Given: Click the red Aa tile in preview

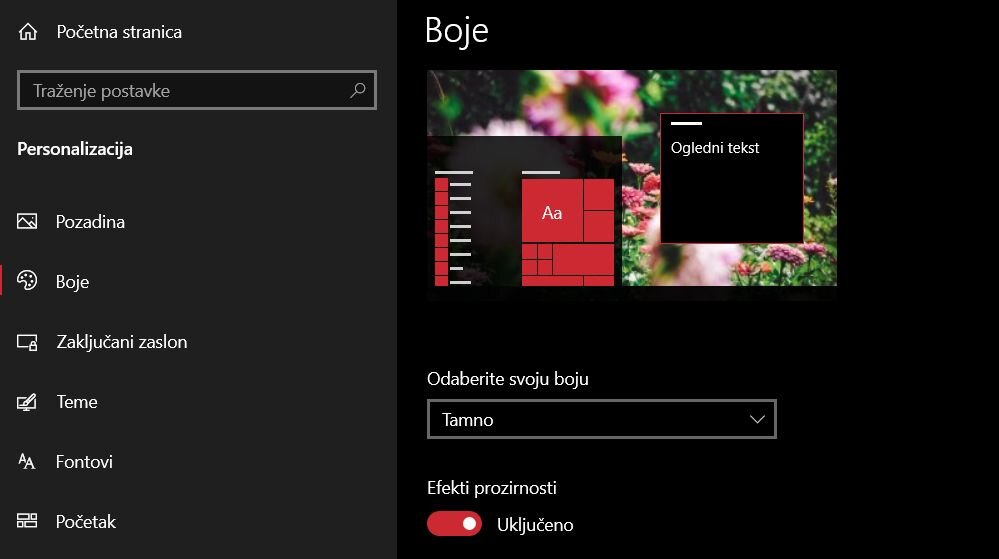Looking at the screenshot, I should 552,212.
